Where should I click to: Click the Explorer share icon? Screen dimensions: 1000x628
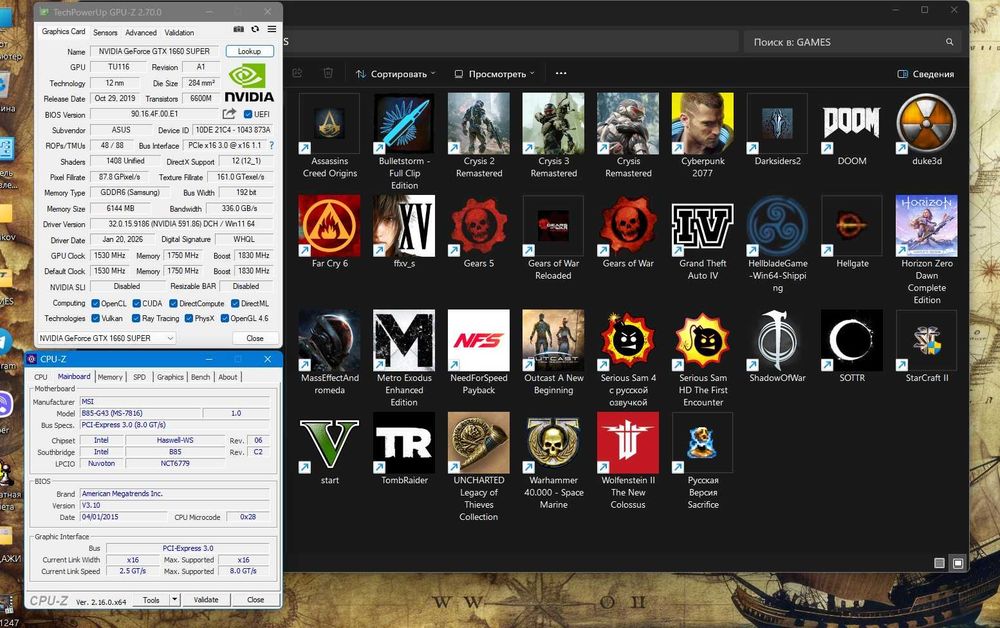coord(297,73)
